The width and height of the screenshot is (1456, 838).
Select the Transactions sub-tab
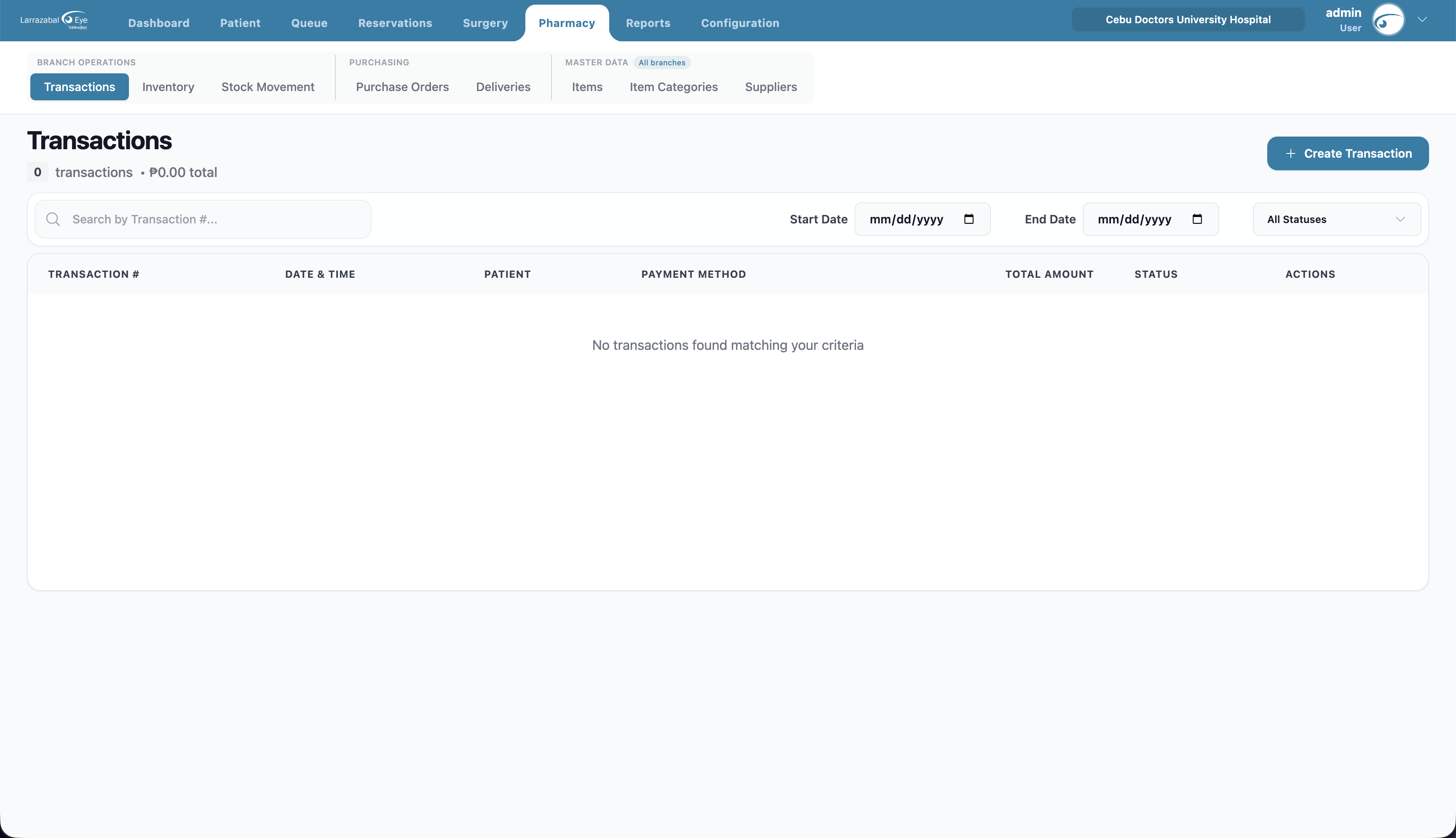pyautogui.click(x=79, y=87)
